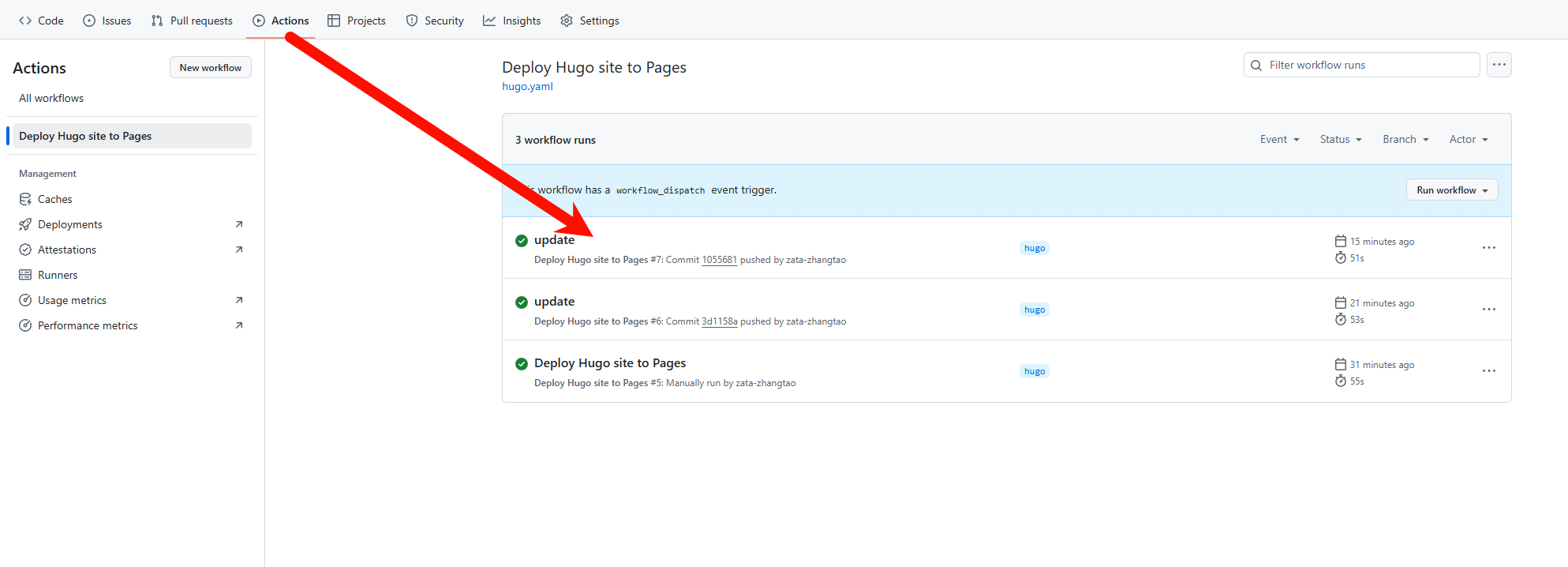1568x567 pixels.
Task: Click the '15 minutes ago' timestamp
Action: (x=1382, y=242)
